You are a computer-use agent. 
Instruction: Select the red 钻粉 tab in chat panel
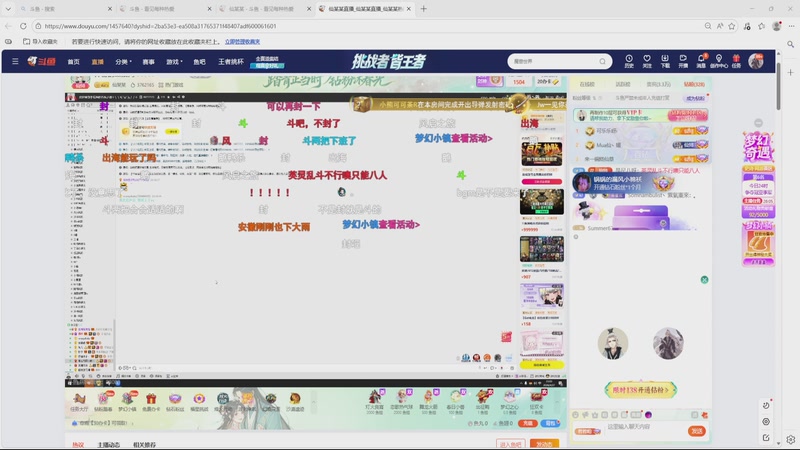[x=694, y=84]
